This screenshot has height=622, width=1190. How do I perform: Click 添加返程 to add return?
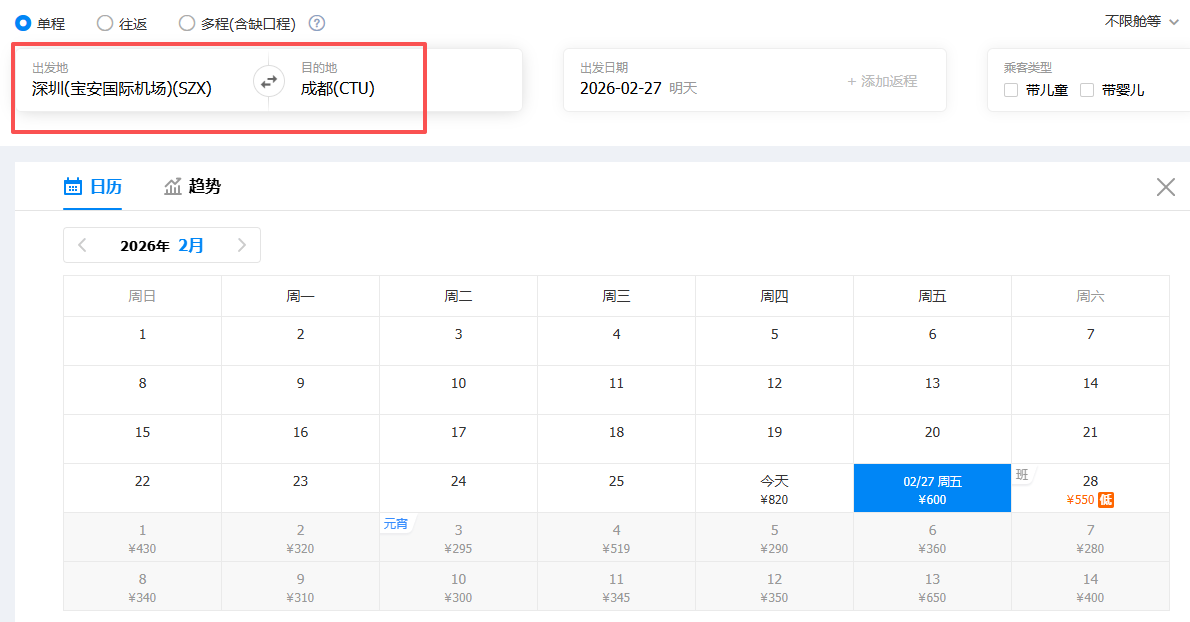(x=881, y=81)
